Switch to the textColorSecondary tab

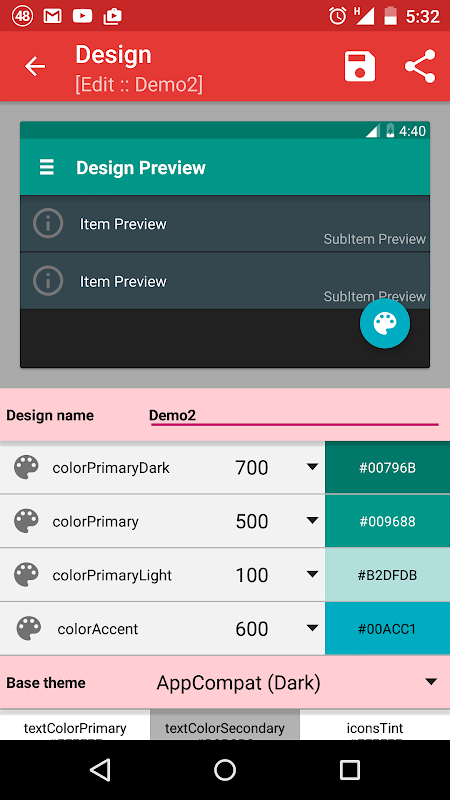(225, 724)
